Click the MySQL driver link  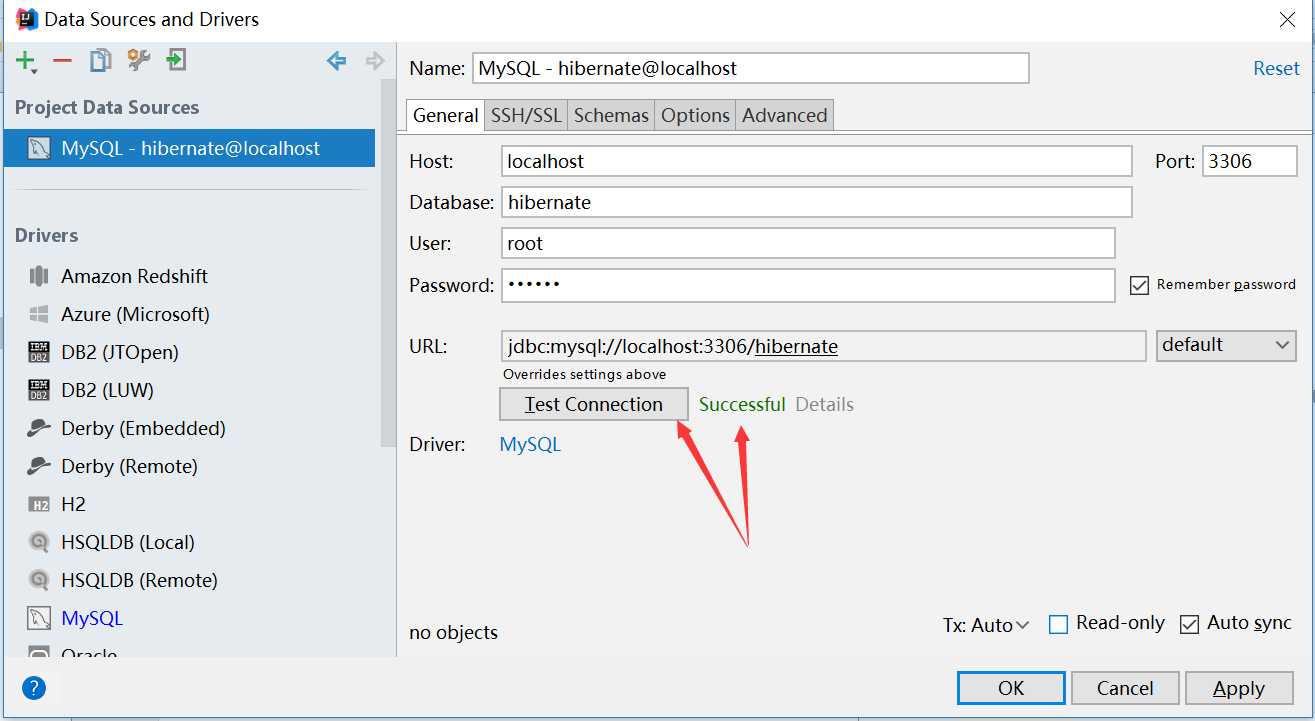point(530,444)
